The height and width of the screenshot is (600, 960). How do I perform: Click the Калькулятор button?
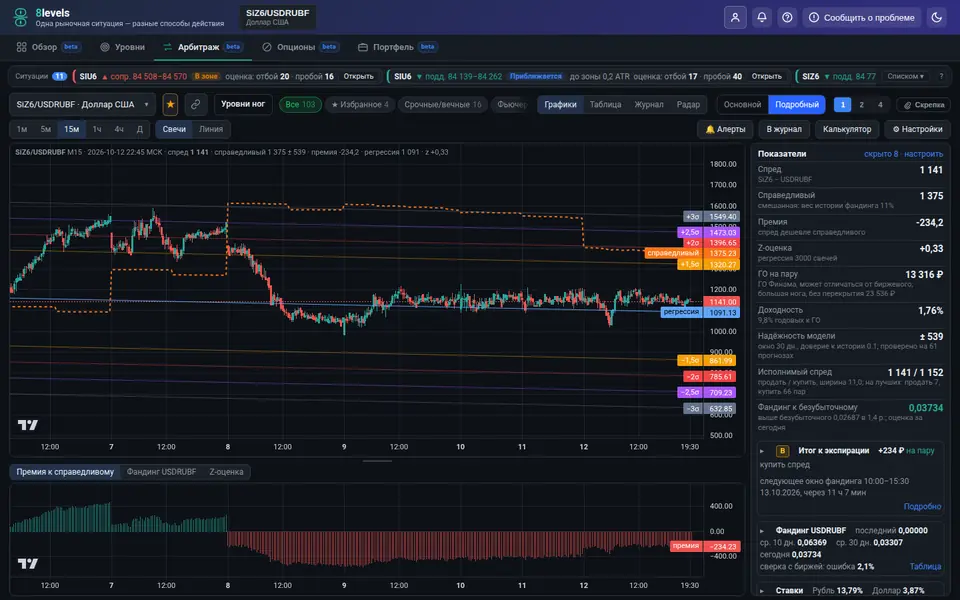pyautogui.click(x=847, y=129)
